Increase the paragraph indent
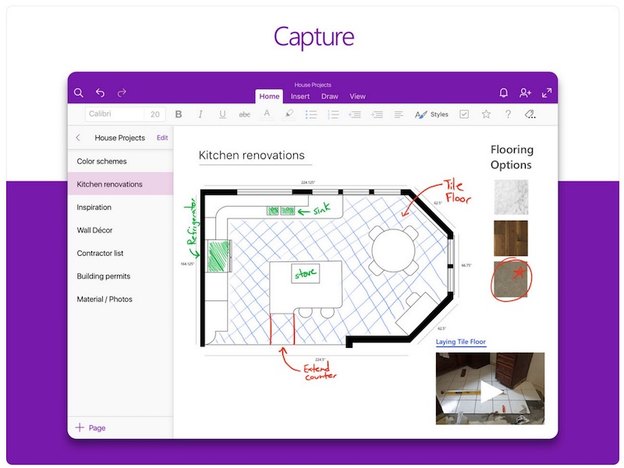 click(x=377, y=115)
